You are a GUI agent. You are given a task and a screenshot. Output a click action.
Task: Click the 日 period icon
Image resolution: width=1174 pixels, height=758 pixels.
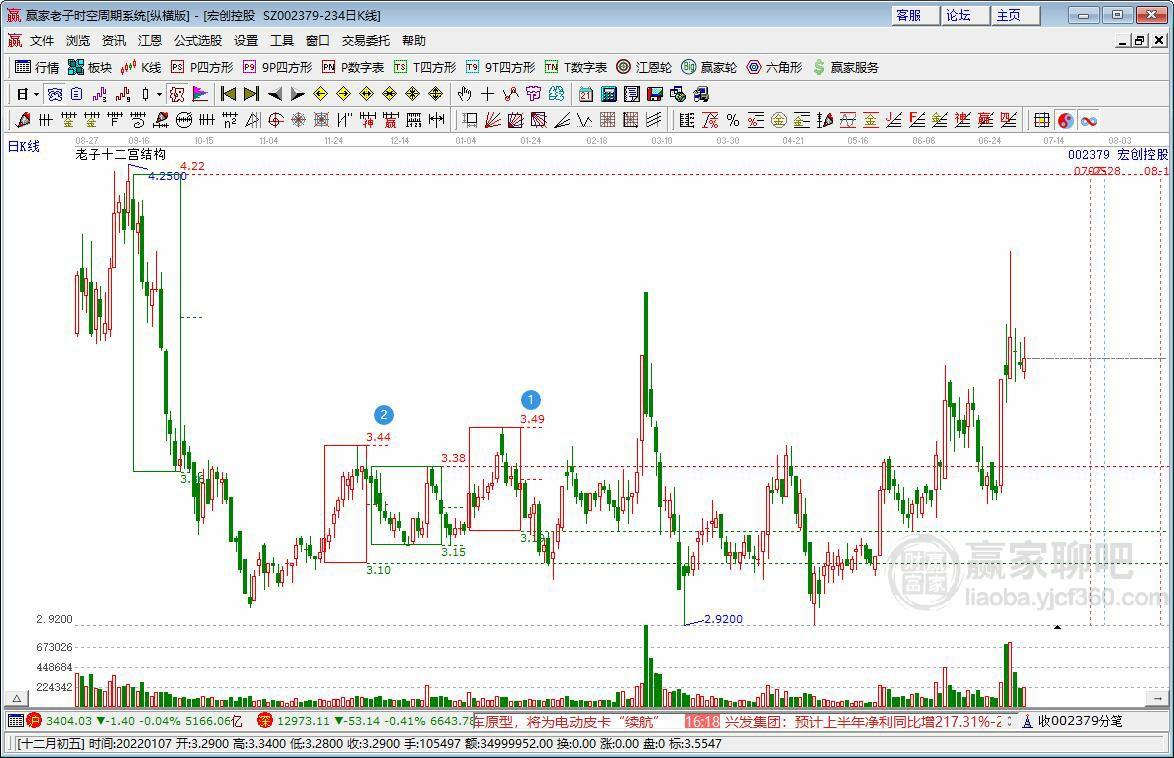point(22,94)
